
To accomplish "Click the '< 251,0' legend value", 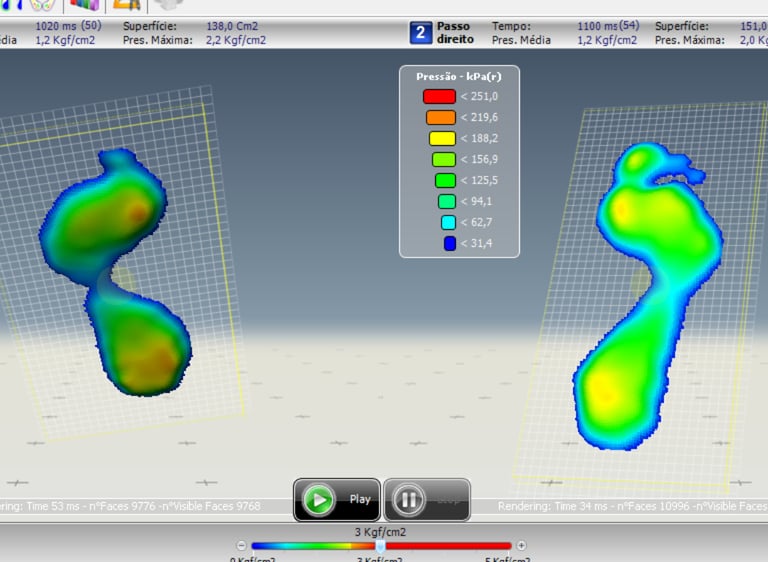I will [479, 97].
